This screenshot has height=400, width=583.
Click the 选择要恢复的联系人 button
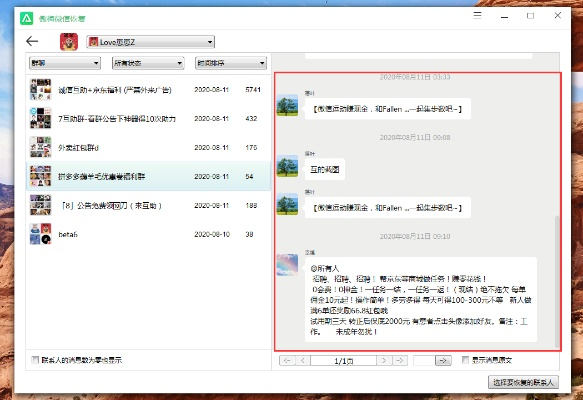(523, 382)
